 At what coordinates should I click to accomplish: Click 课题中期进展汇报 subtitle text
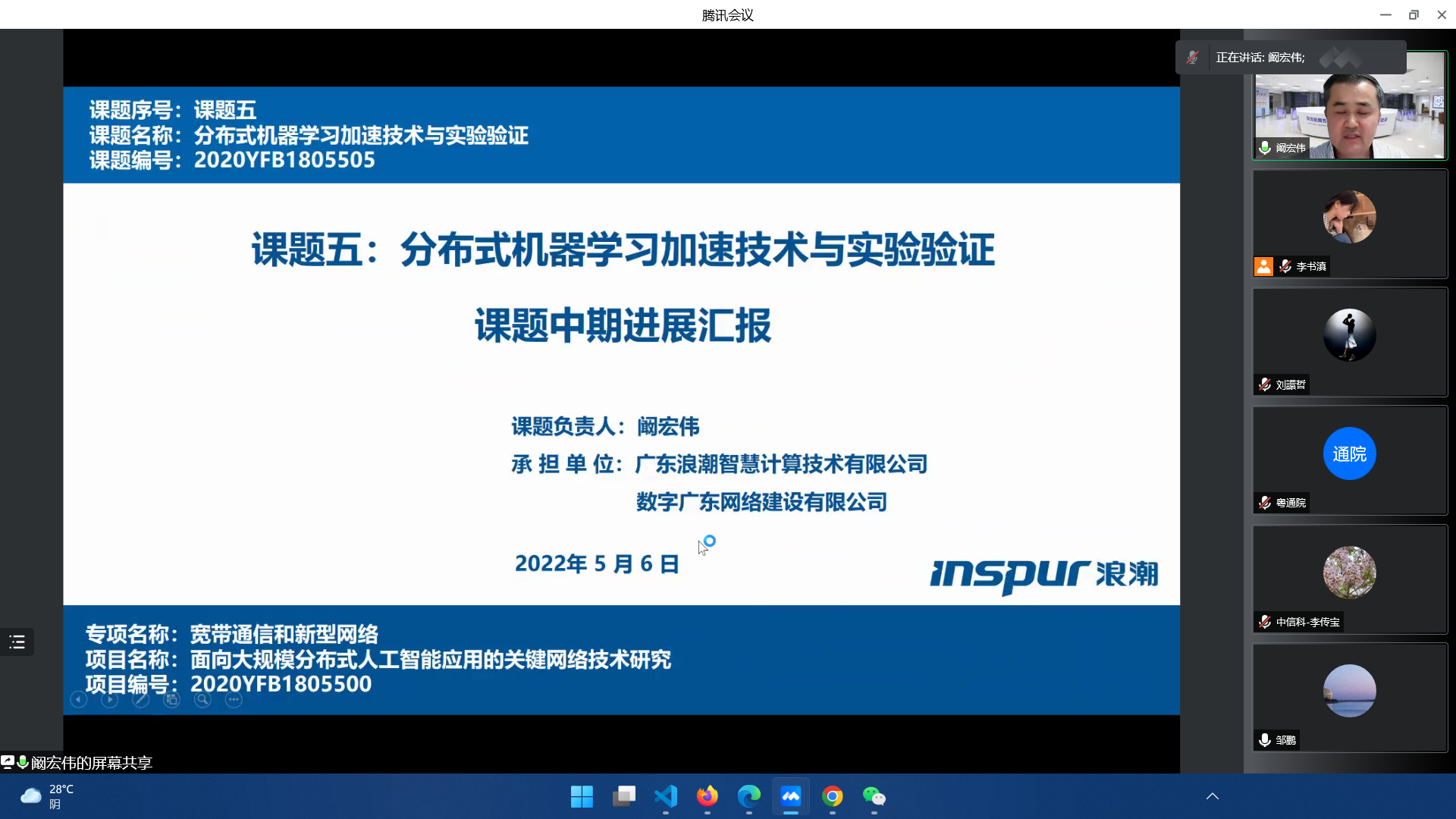pyautogui.click(x=623, y=326)
